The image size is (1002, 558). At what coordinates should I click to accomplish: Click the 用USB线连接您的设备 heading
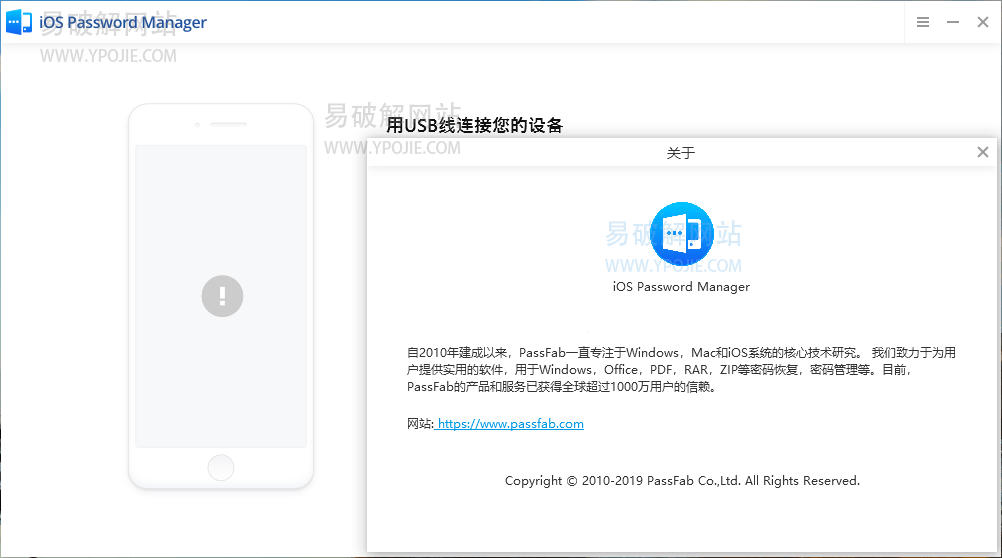tap(474, 125)
